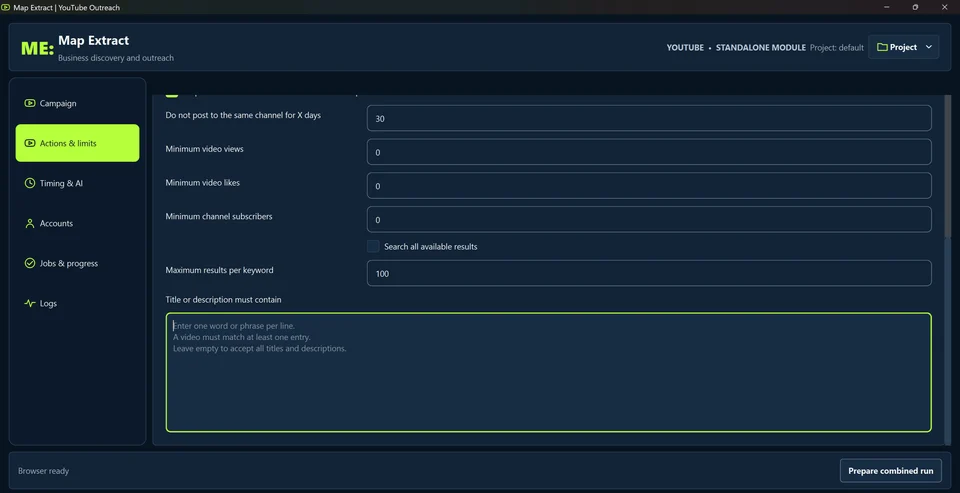The image size is (960, 493).
Task: Click the Project: default label
Action: (x=836, y=47)
